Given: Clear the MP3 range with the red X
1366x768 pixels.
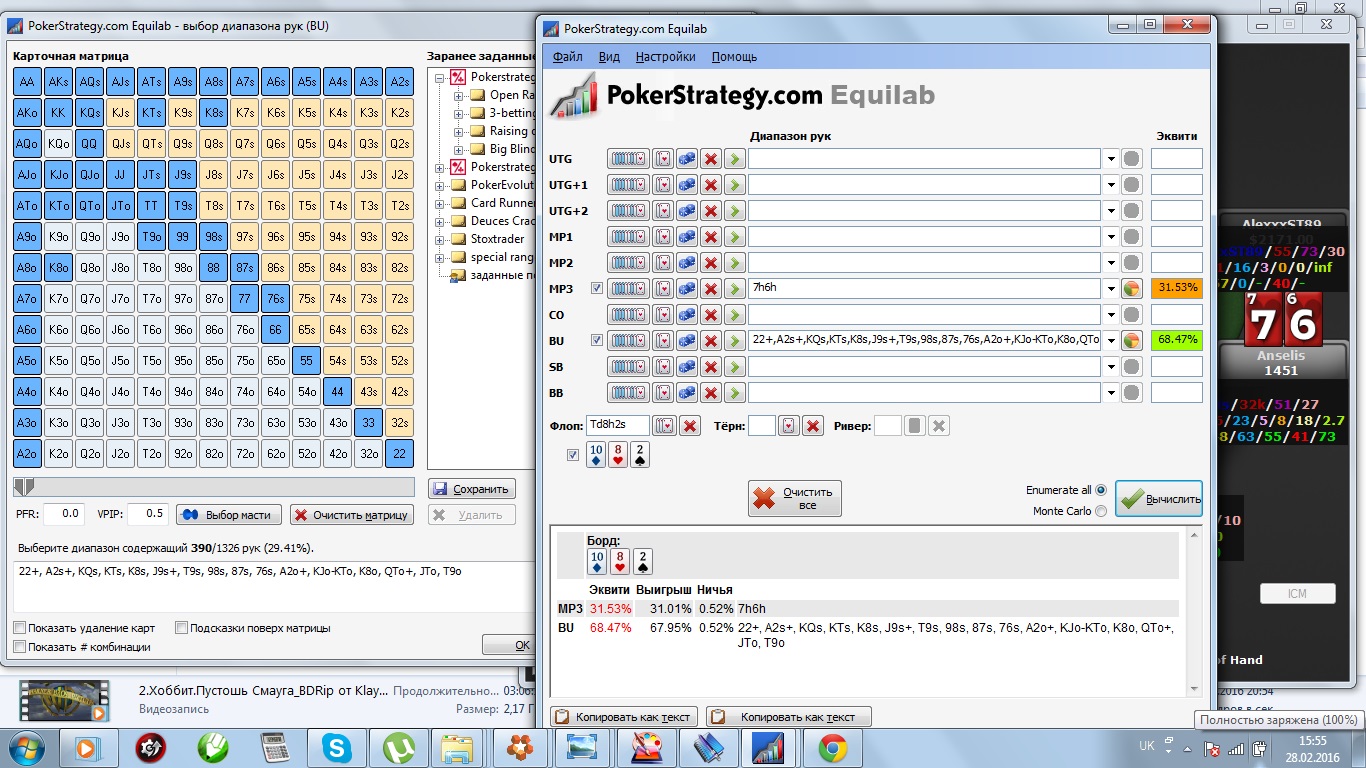Looking at the screenshot, I should [710, 289].
